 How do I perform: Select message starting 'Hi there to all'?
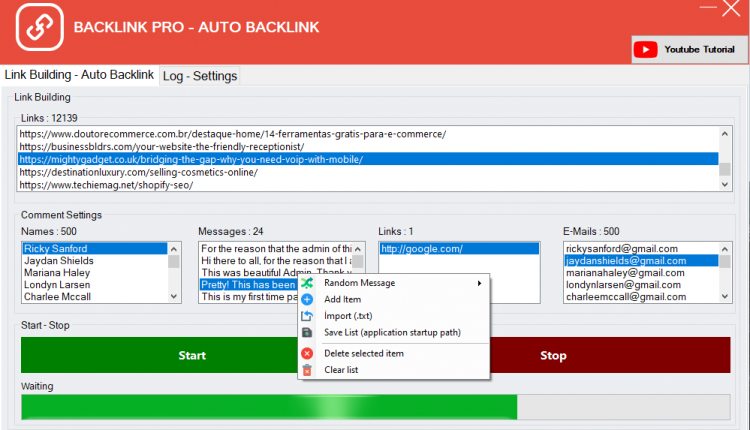click(x=276, y=261)
